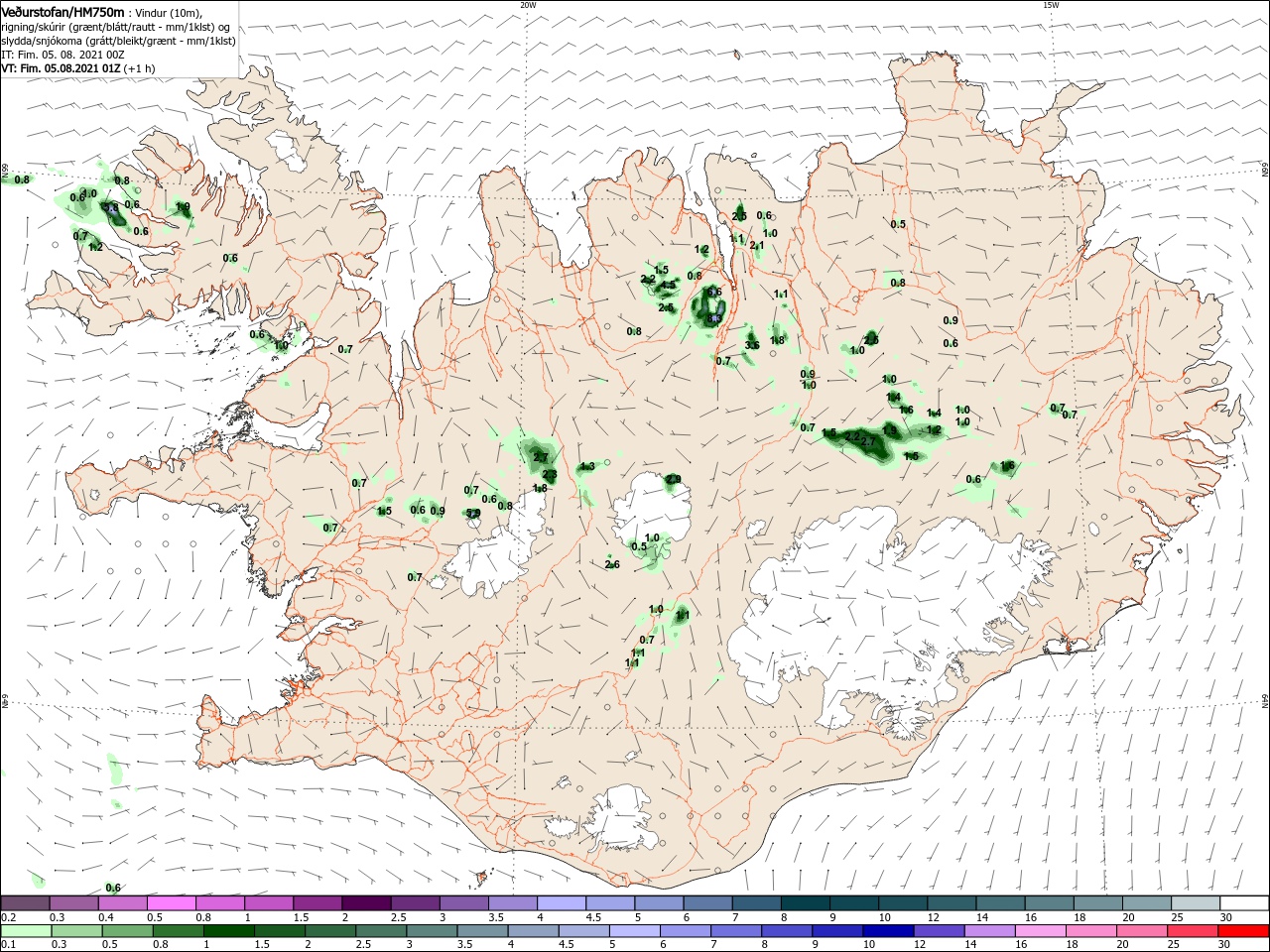Screen dimensions: 1270x952
Task: Click lower legend swatch between 0.1 and 0.3
Action: pos(25,931)
